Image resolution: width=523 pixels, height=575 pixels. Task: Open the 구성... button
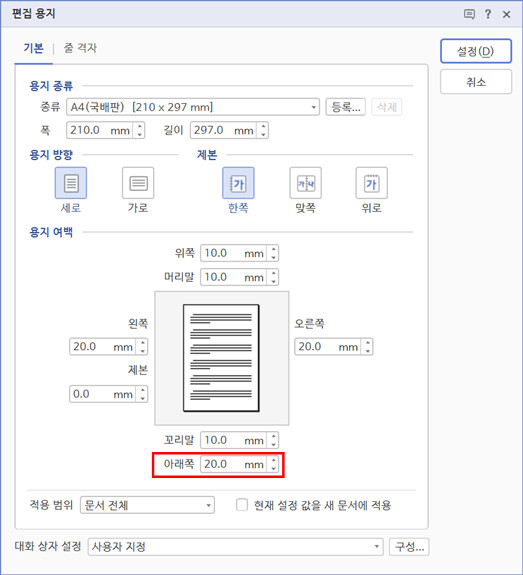click(x=409, y=547)
